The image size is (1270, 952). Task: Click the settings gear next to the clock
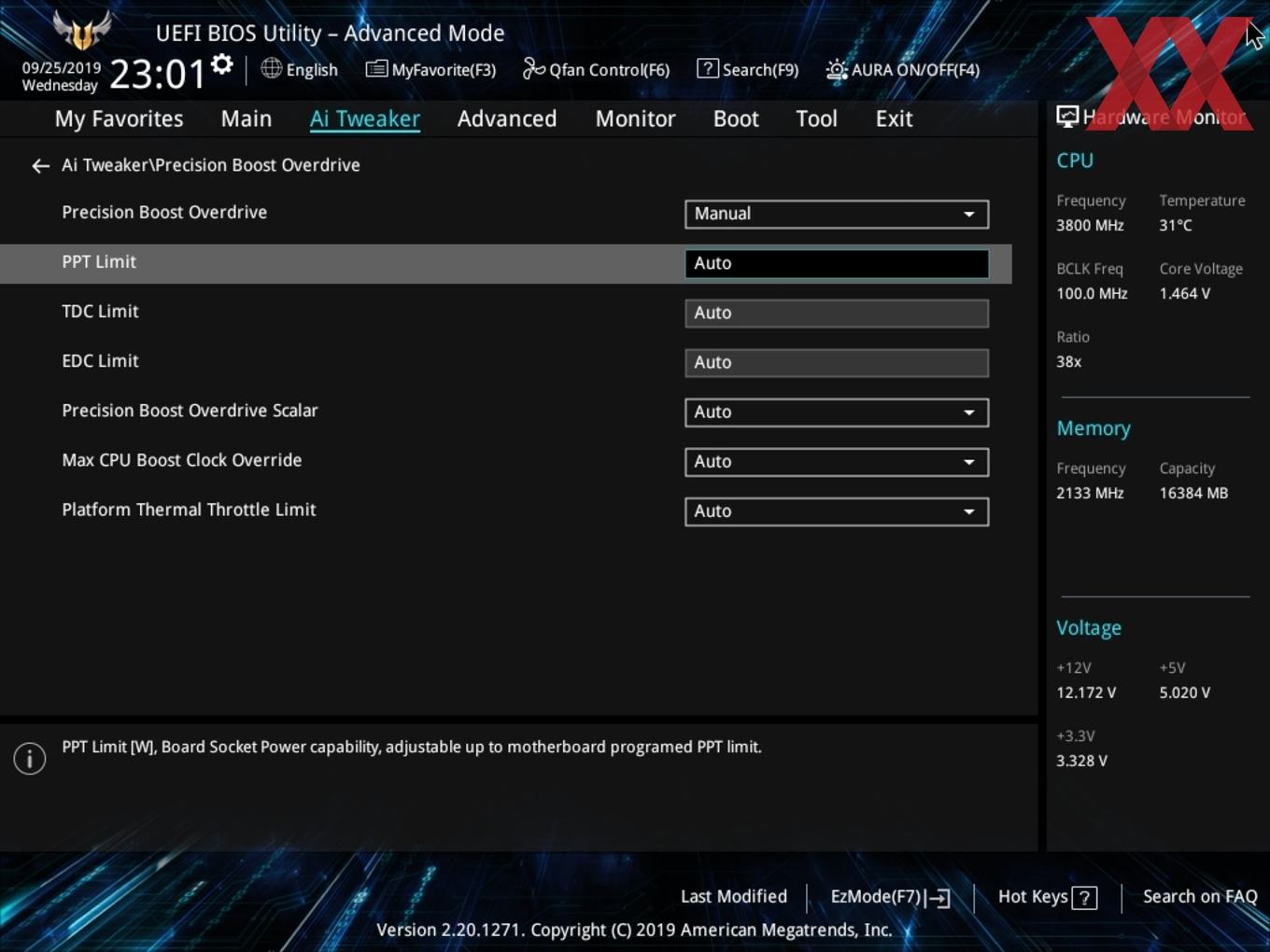[x=222, y=64]
